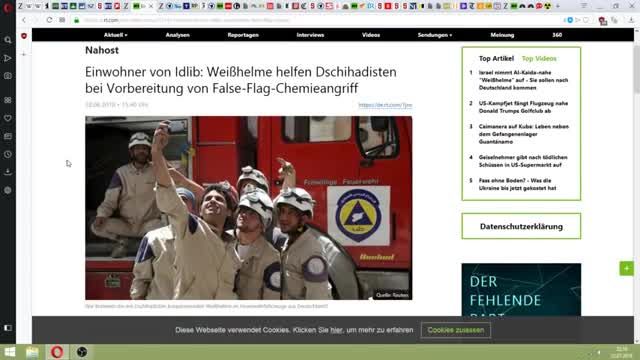The image size is (640, 360).
Task: Open Downloads arrow icon in sidebar
Action: tap(8, 172)
